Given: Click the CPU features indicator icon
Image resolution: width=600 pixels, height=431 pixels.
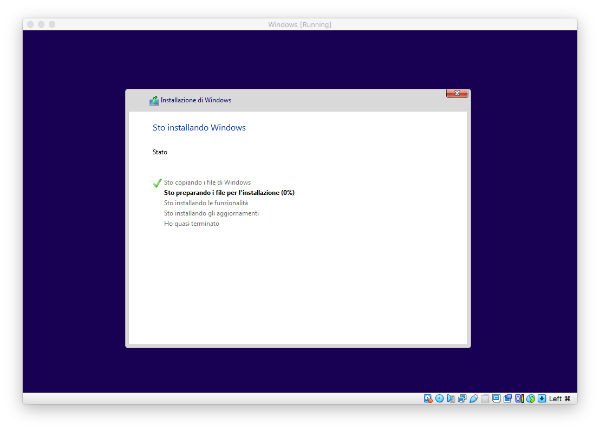Looking at the screenshot, I should [x=519, y=398].
